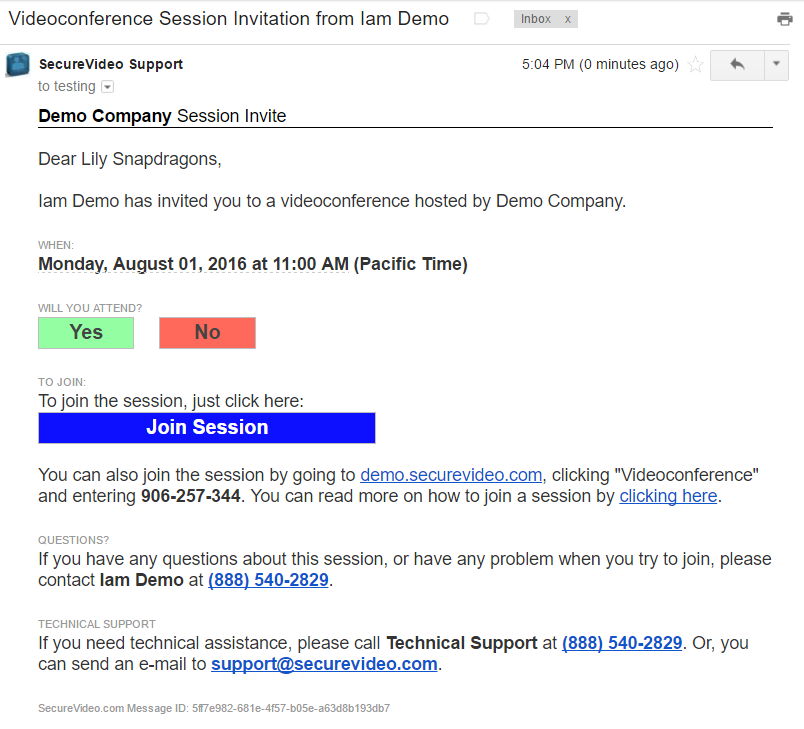Viewport: 804px width, 729px height.
Task: Toggle the importance marker beside the subject
Action: click(482, 19)
